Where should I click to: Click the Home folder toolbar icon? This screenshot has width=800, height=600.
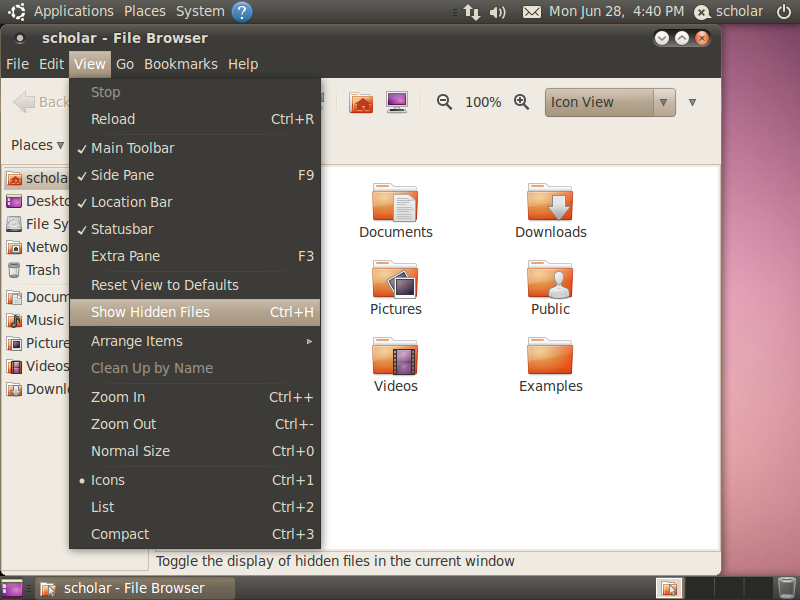(x=361, y=103)
